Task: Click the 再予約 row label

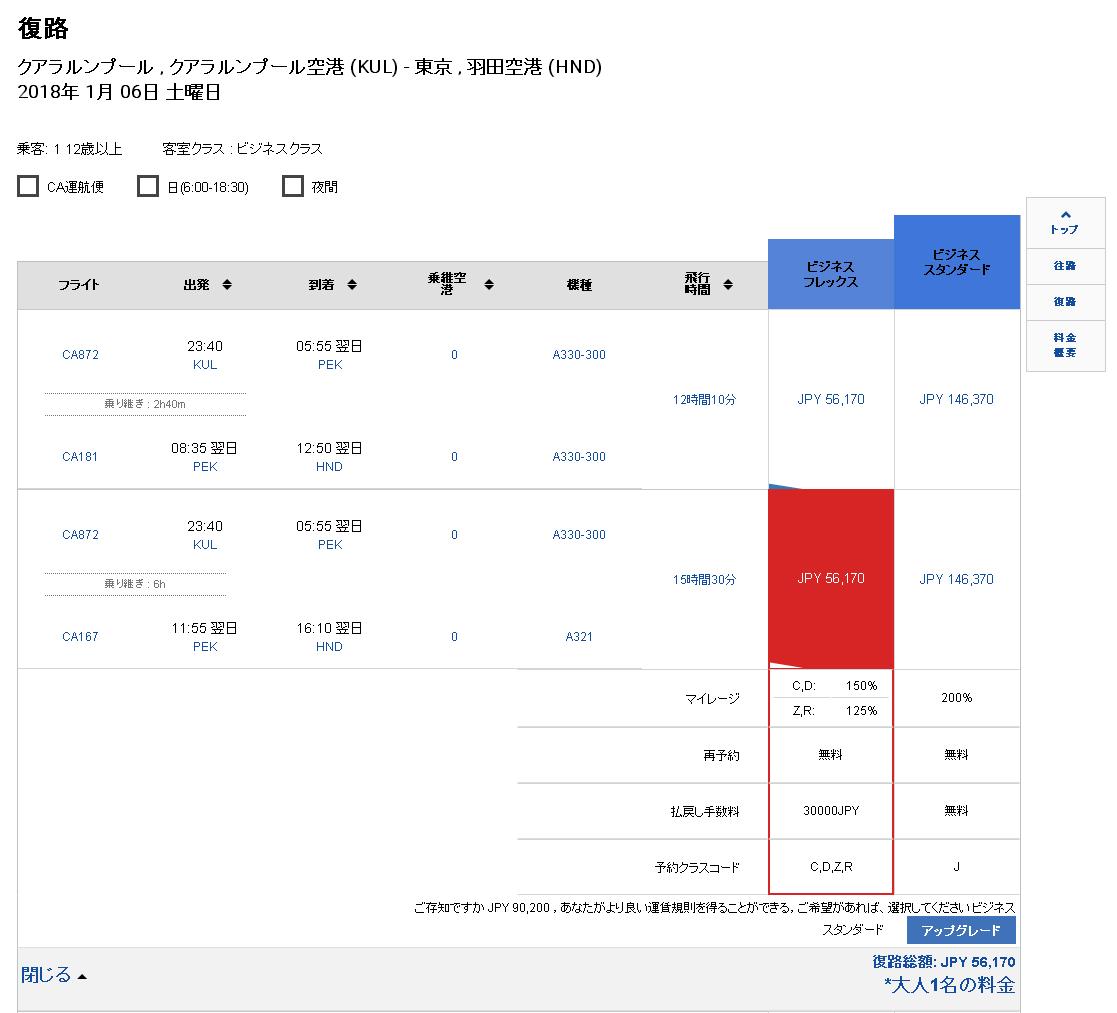Action: coord(721,755)
